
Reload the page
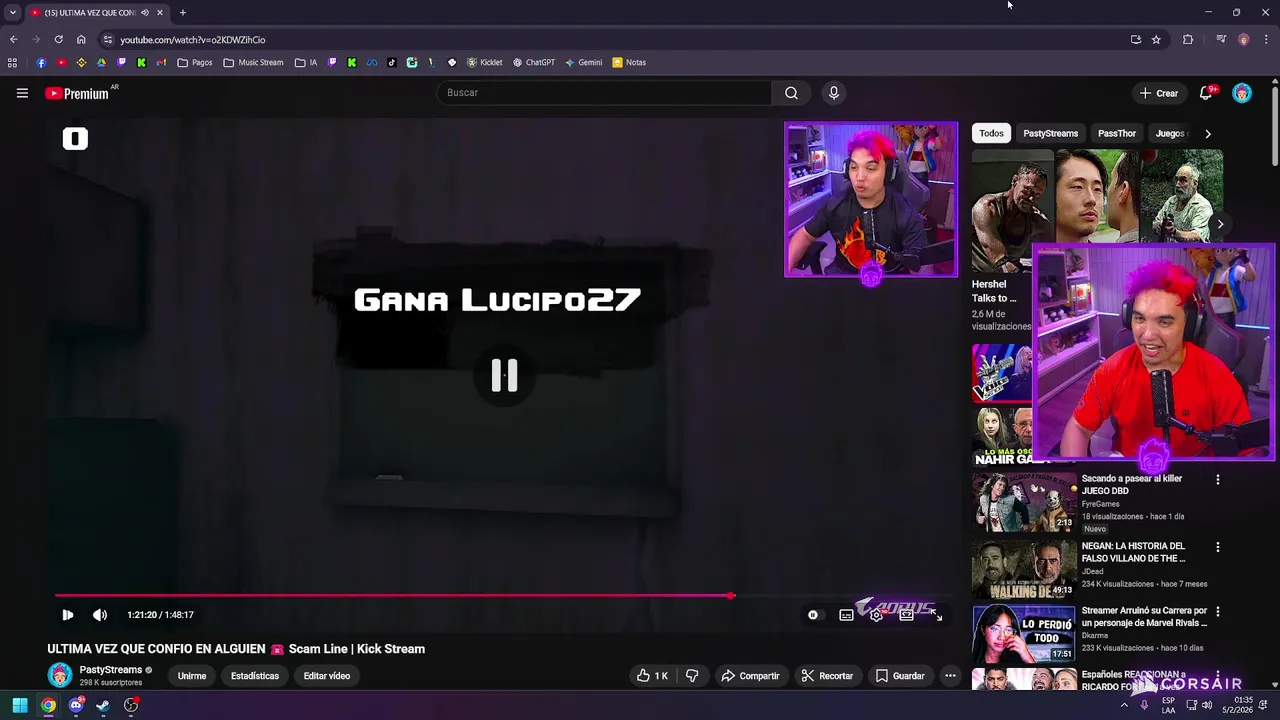[58, 39]
